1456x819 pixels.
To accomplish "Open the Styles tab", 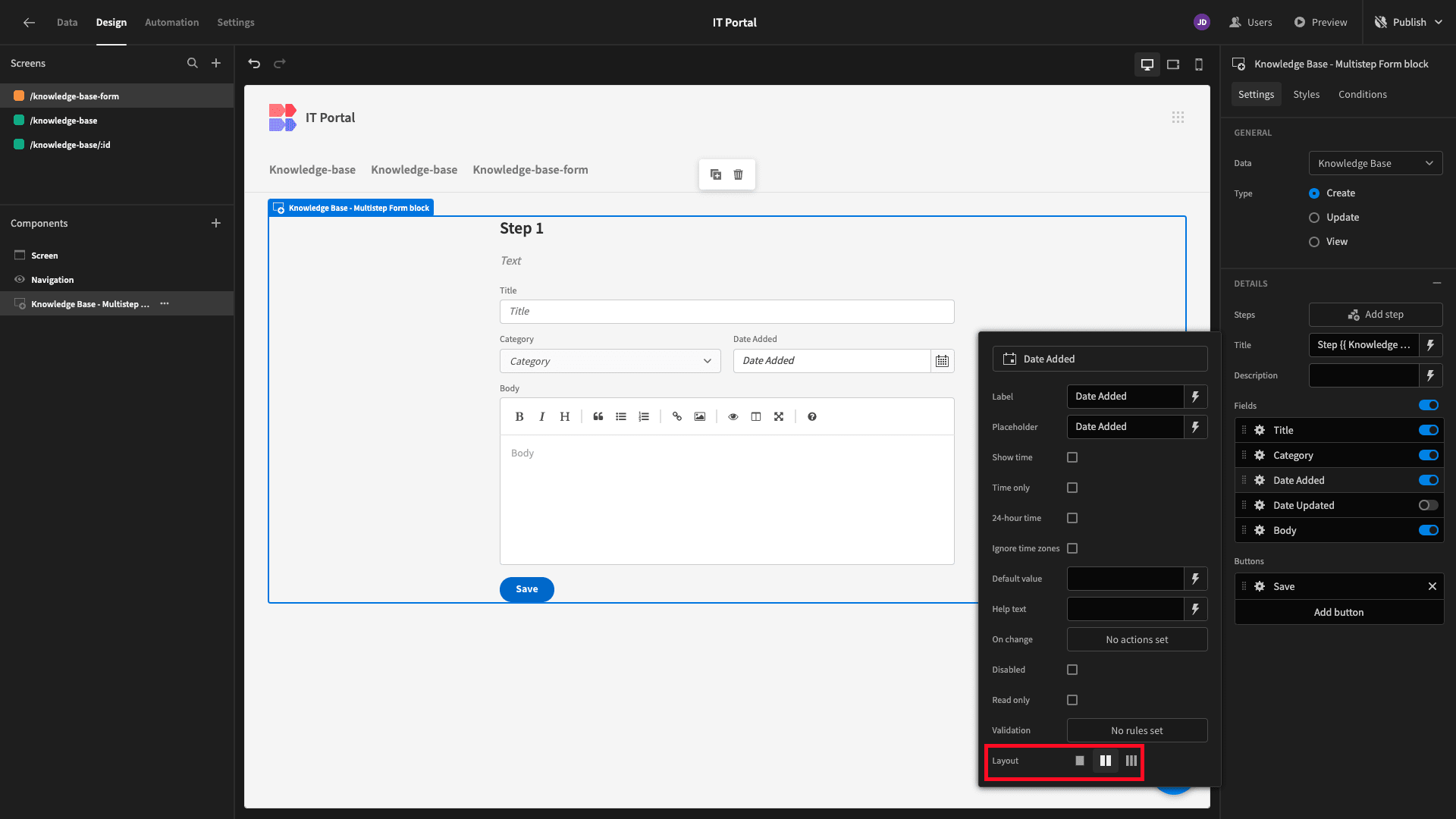I will click(1306, 94).
